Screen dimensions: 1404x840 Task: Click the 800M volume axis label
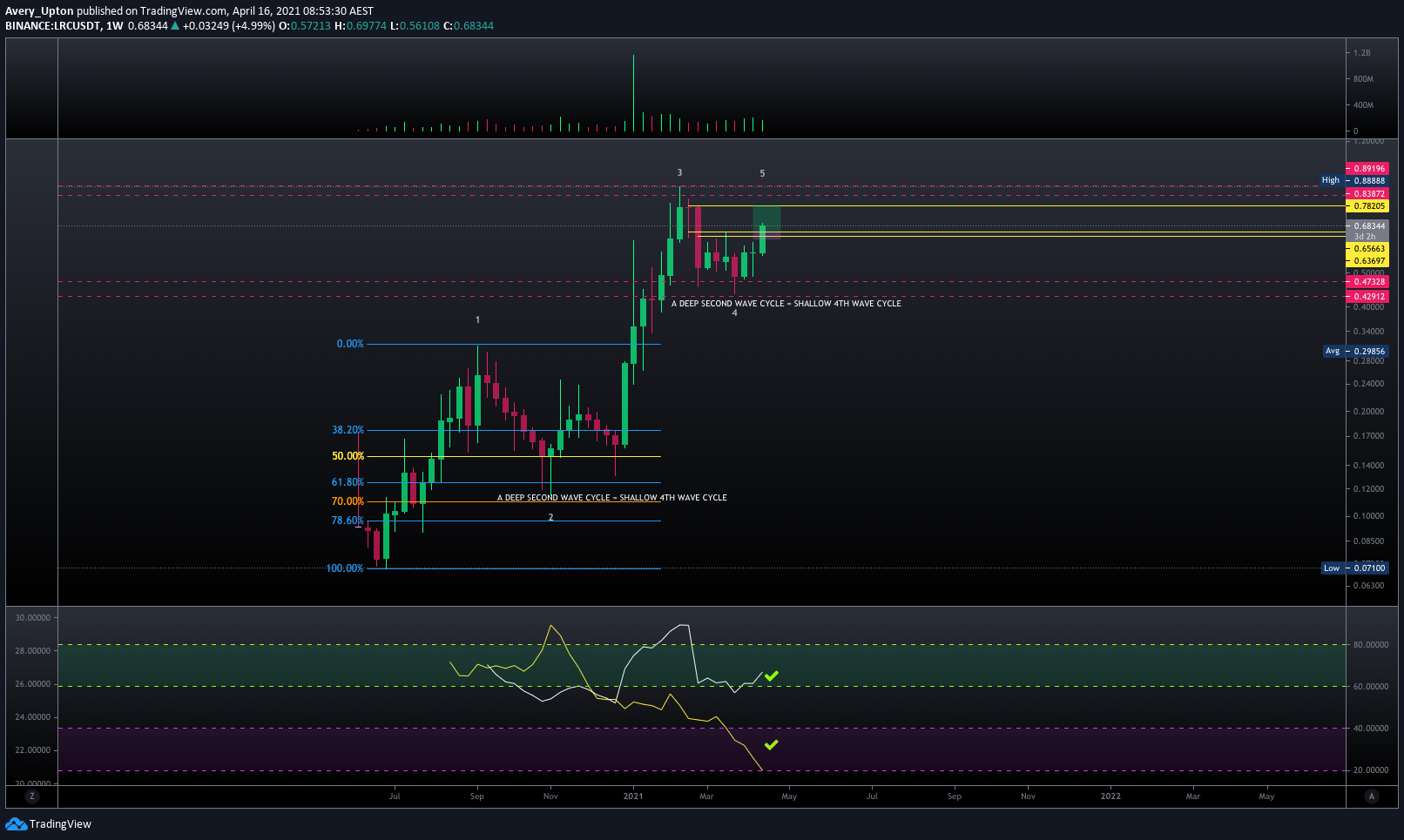pyautogui.click(x=1363, y=79)
